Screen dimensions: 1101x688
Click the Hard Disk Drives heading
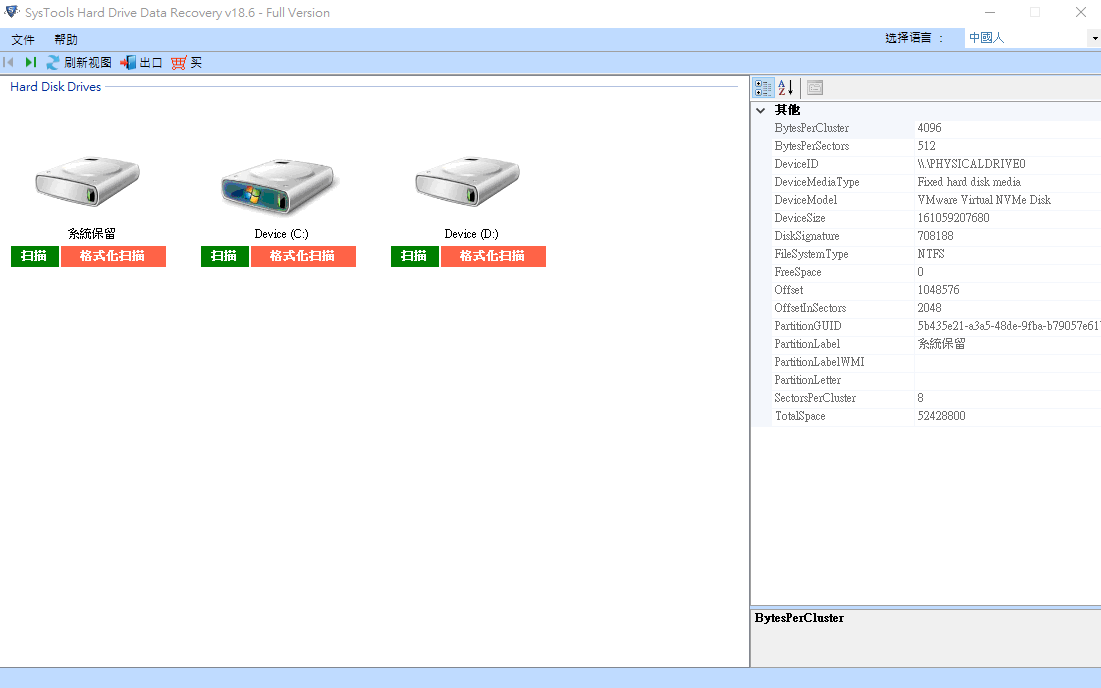[x=55, y=87]
